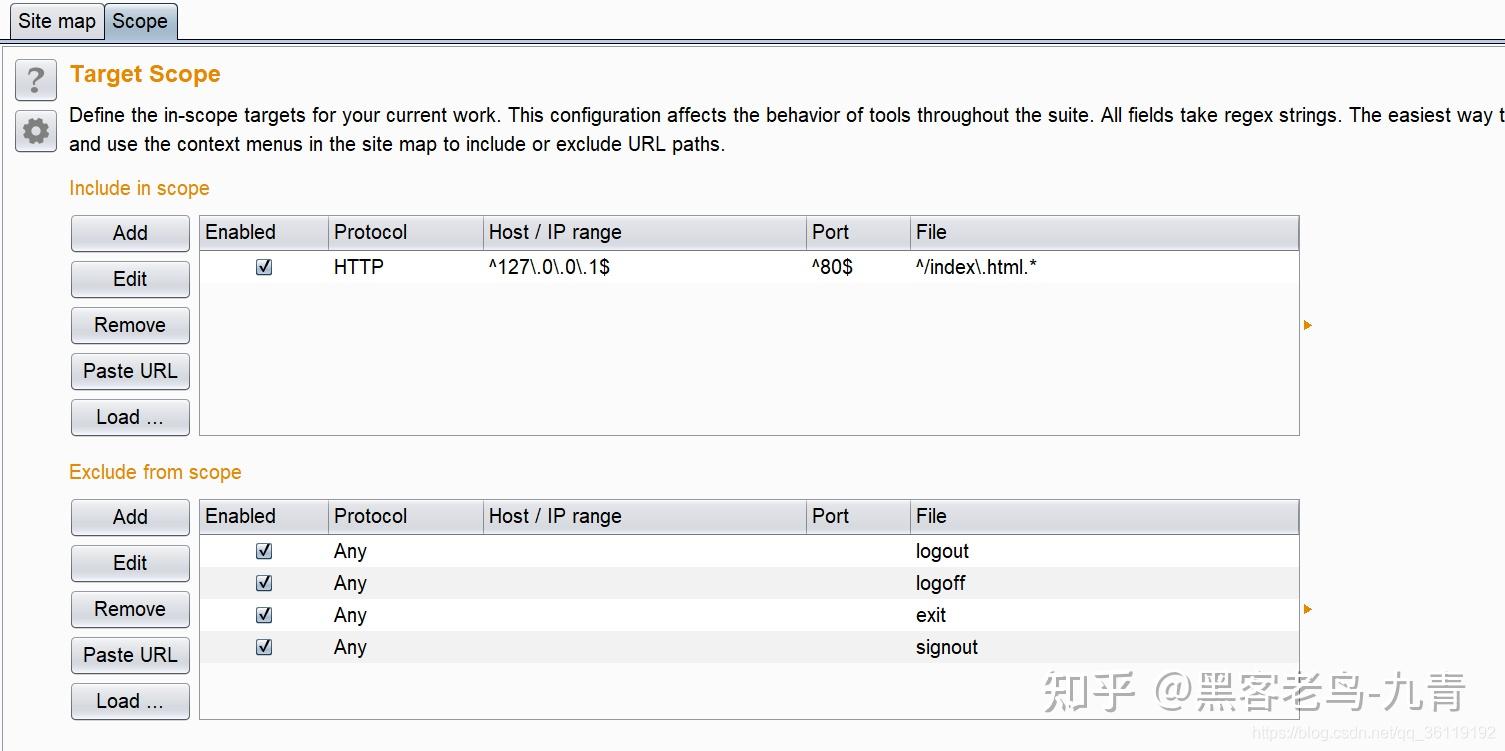
Task: Sort exclude table by File column
Action: pos(1104,517)
